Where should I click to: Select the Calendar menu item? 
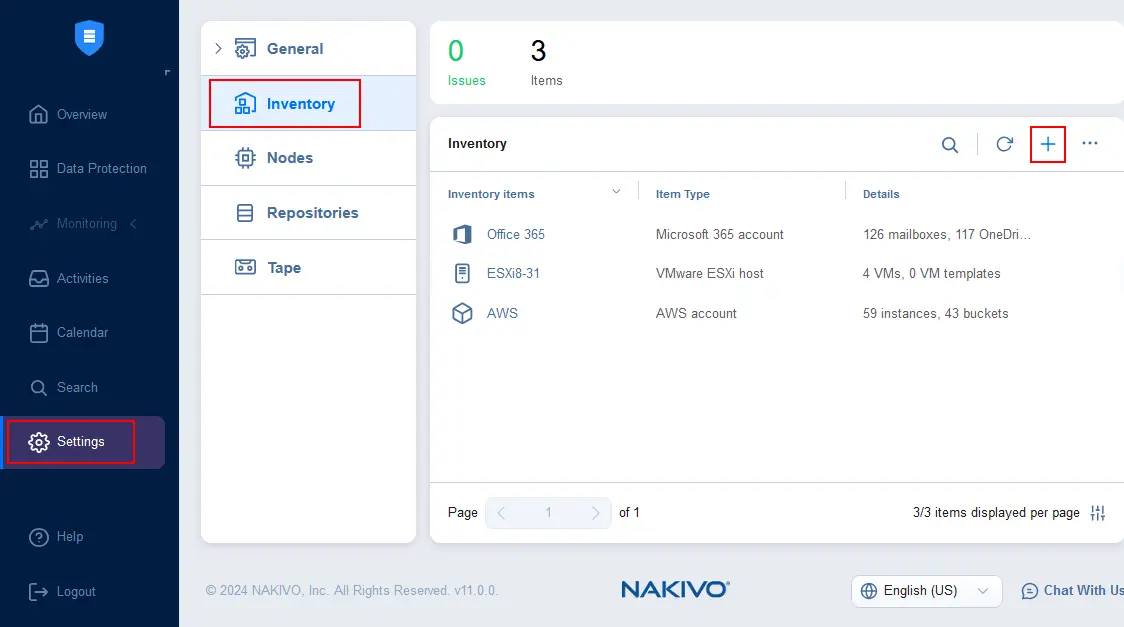click(82, 333)
